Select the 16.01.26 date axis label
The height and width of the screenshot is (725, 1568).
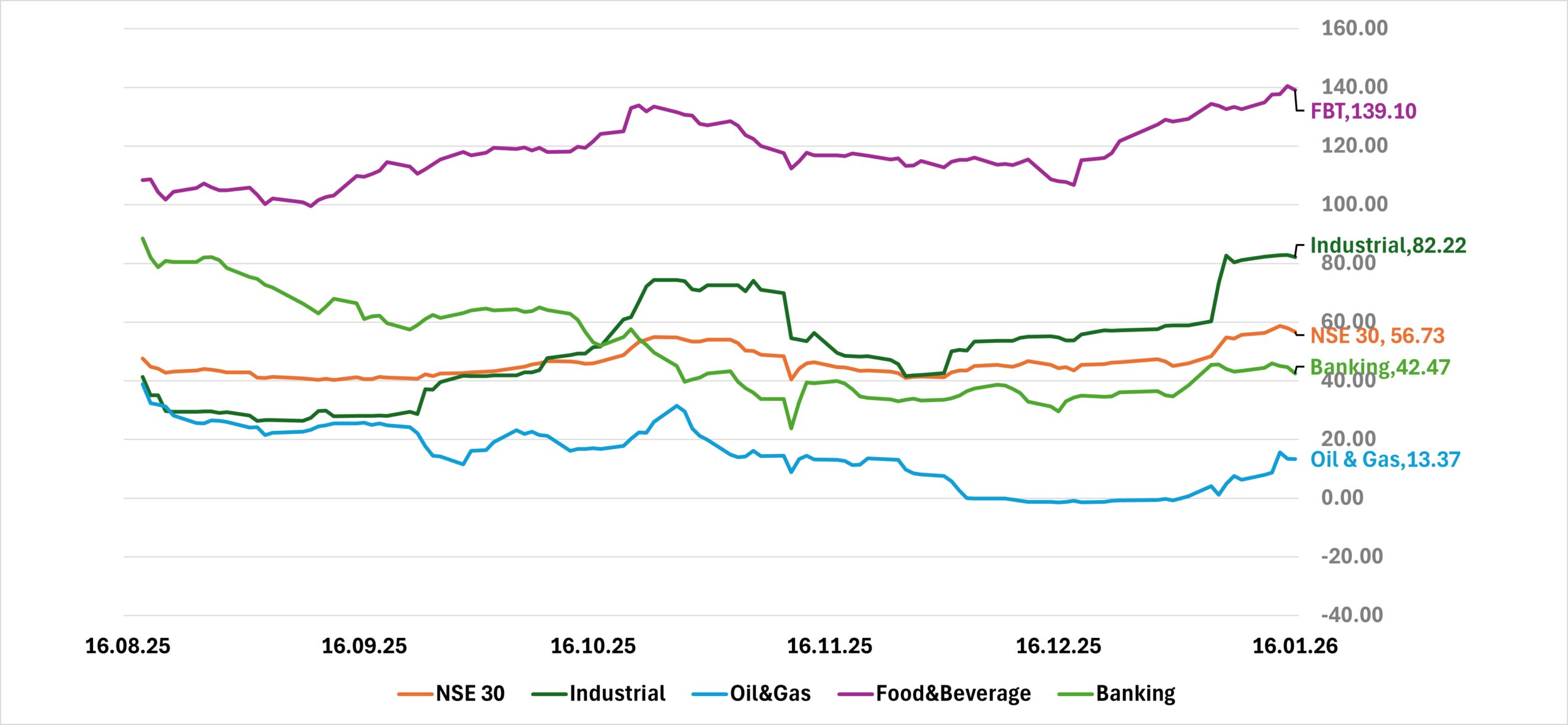click(1295, 646)
